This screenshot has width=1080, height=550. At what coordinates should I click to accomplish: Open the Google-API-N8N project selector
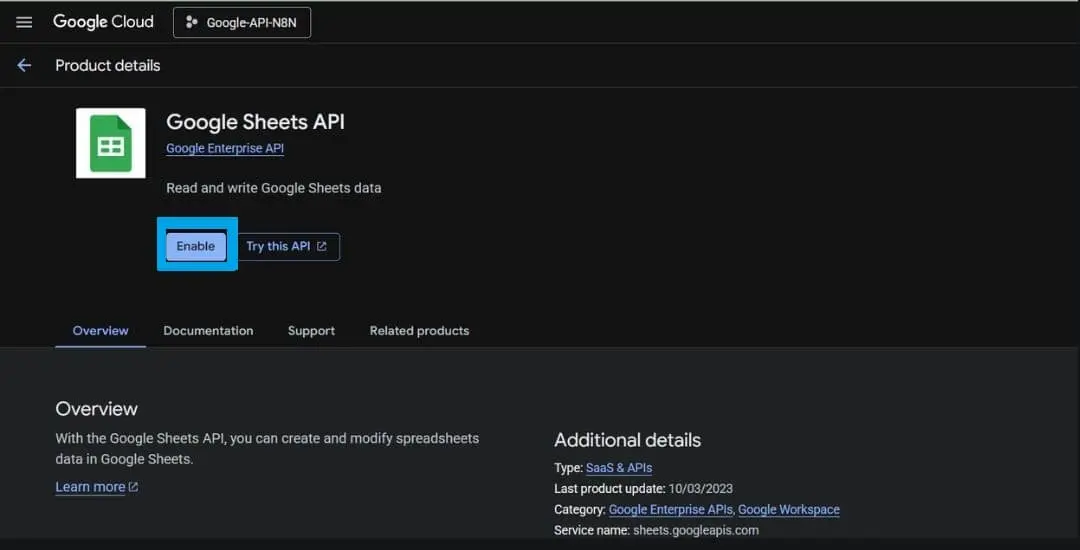(242, 23)
